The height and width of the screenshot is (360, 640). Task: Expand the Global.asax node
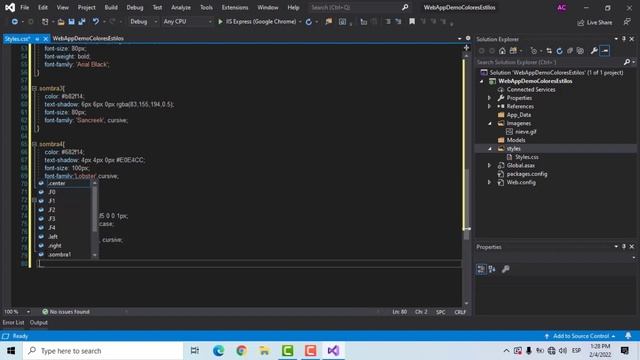(489, 165)
